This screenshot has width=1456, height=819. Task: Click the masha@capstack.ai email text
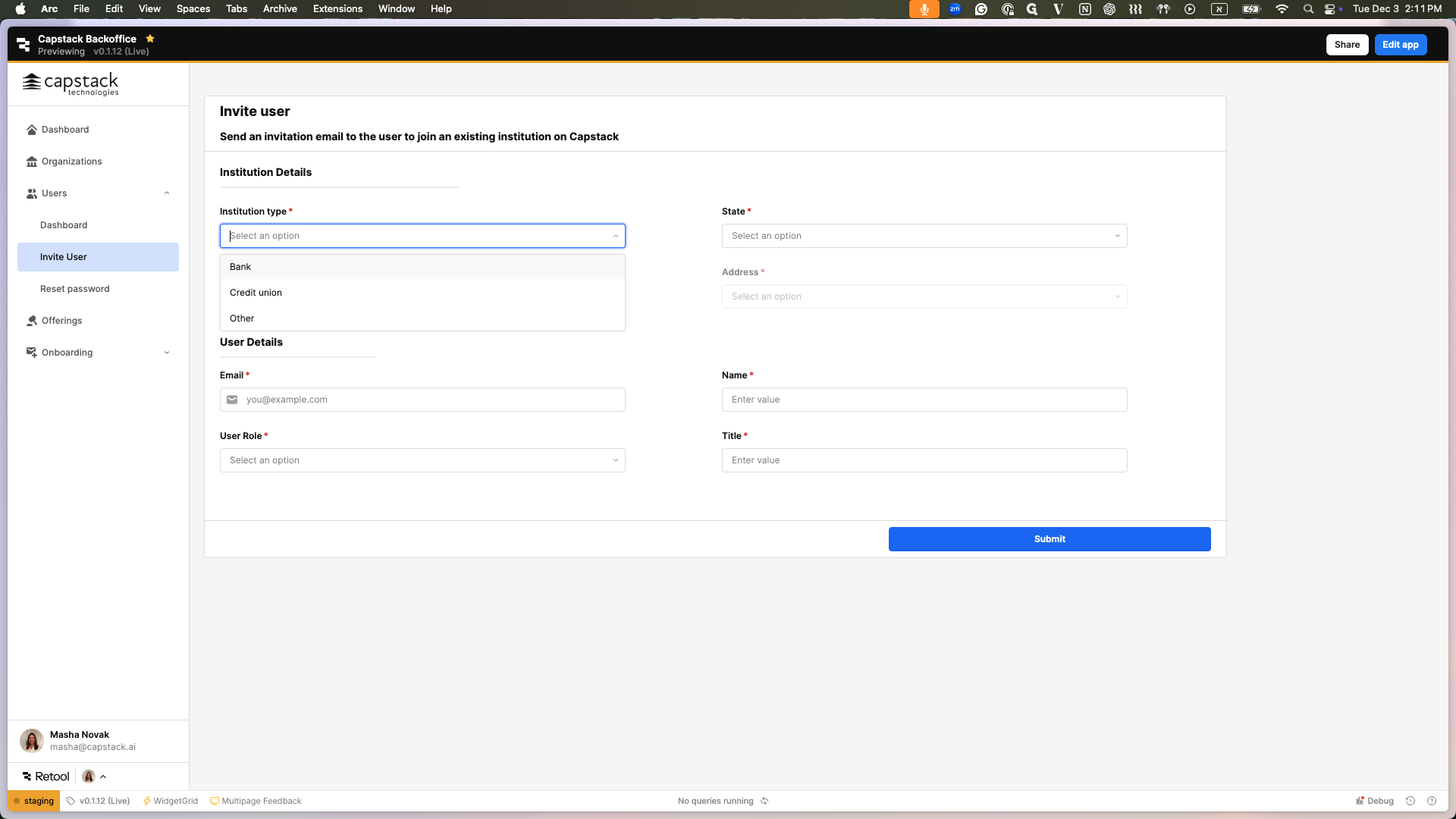click(93, 747)
